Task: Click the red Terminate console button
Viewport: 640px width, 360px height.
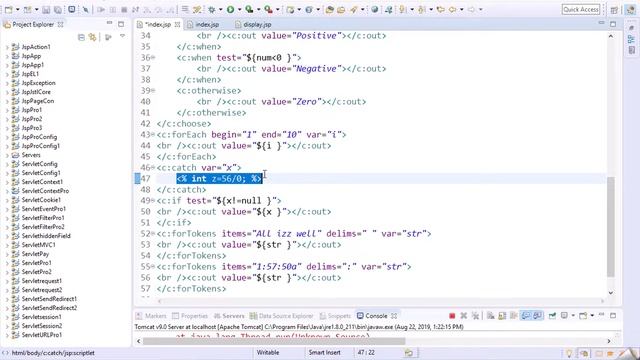Action: [452, 316]
